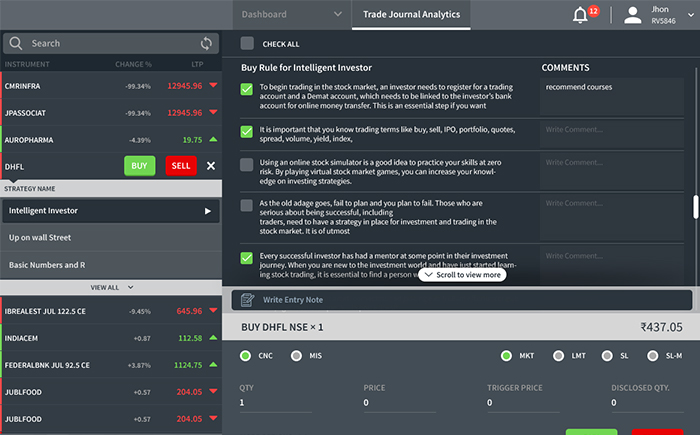Toggle the CHECK ALL checkbox
Image resolution: width=700 pixels, height=435 pixels.
247,44
